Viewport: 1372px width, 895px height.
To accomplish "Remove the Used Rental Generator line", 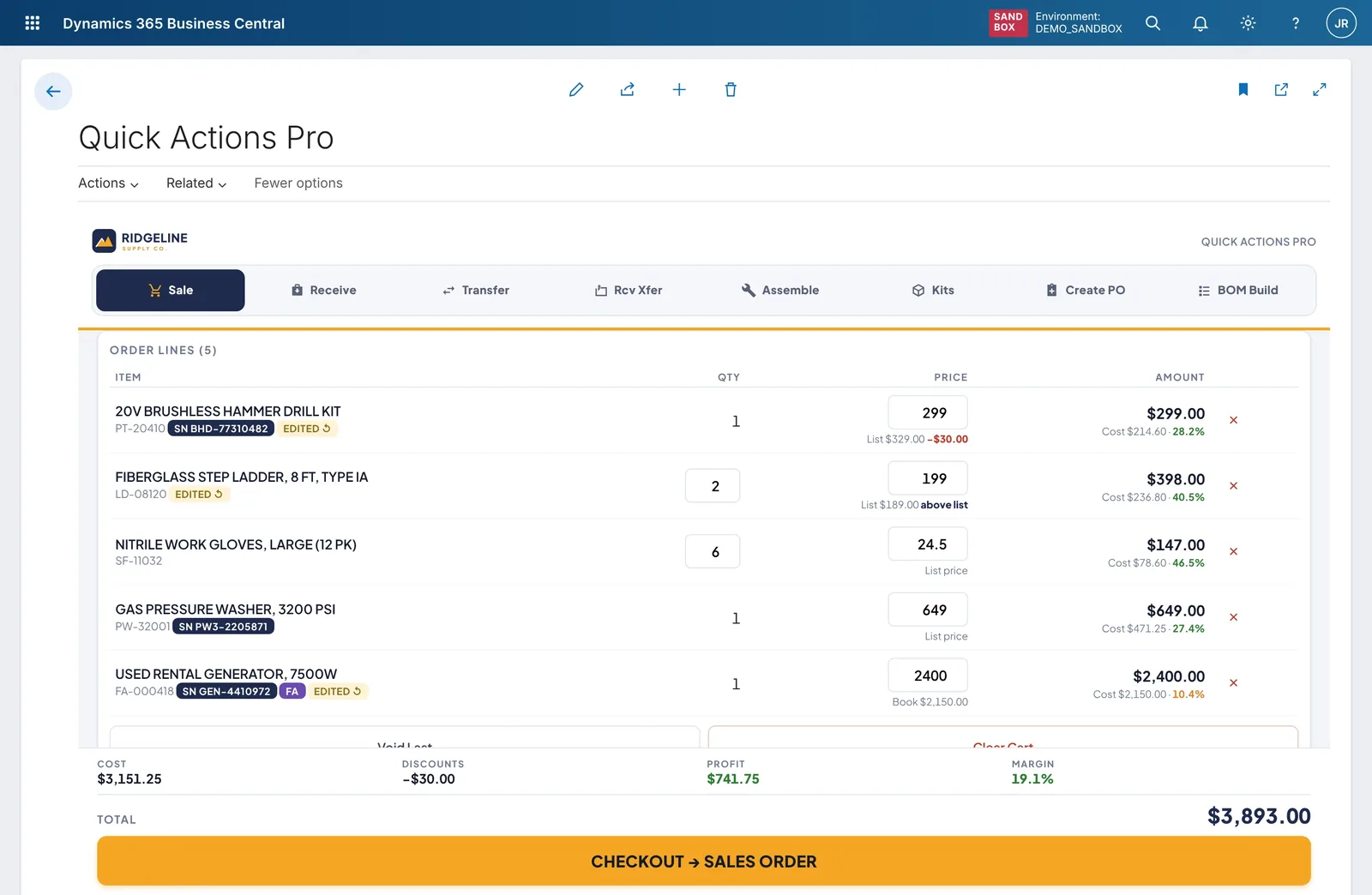I will [1233, 683].
